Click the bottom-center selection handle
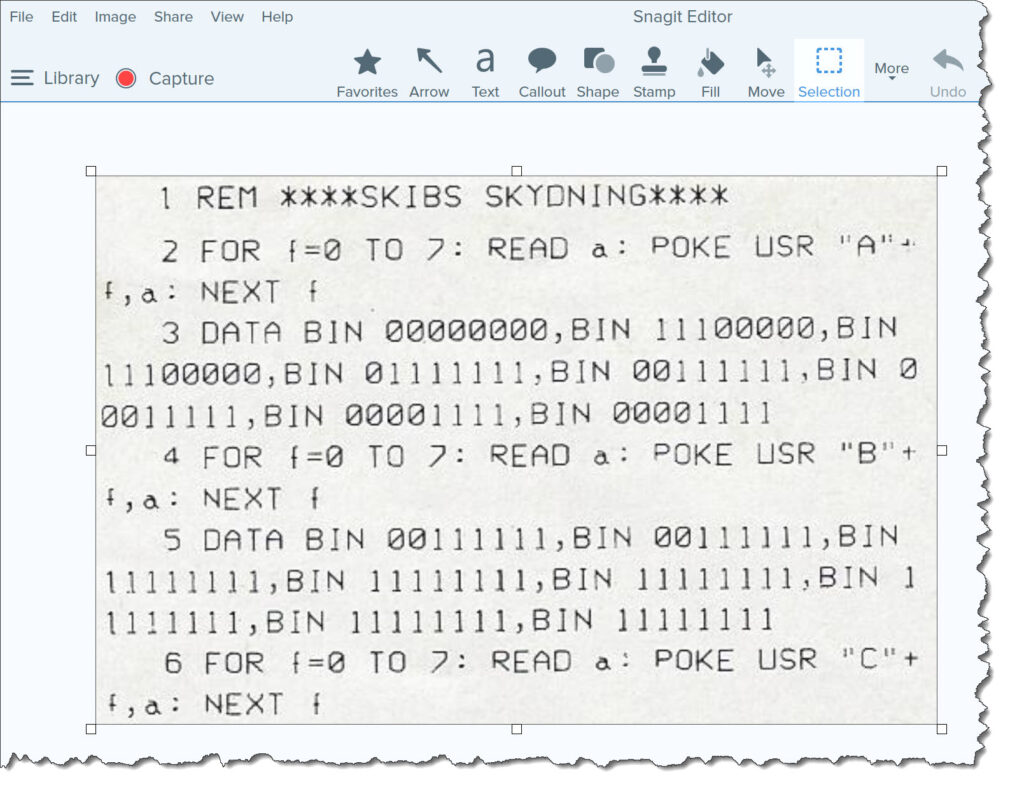The height and width of the screenshot is (801, 1024). click(x=517, y=729)
